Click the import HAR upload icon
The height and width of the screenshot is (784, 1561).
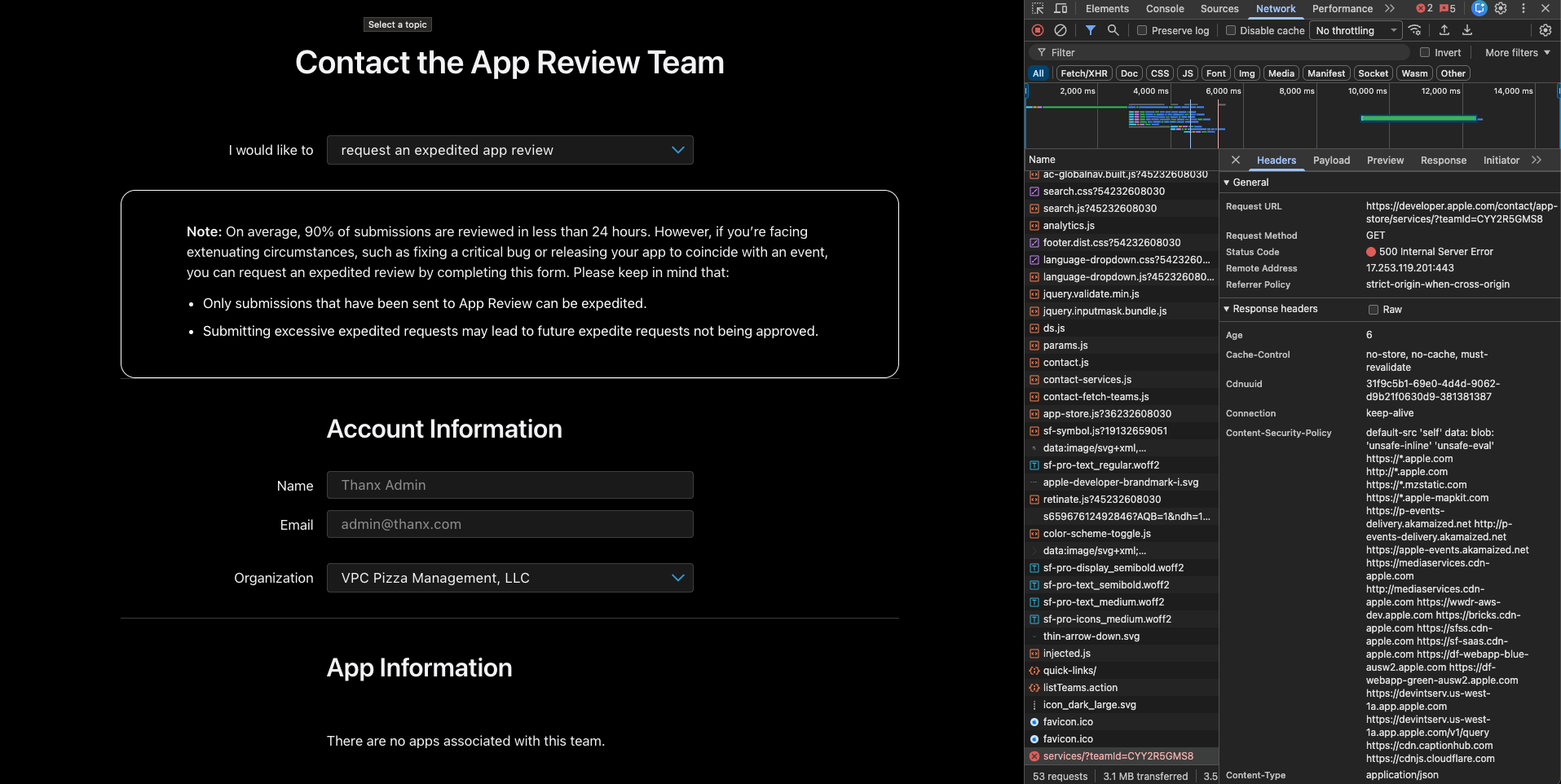click(x=1444, y=30)
